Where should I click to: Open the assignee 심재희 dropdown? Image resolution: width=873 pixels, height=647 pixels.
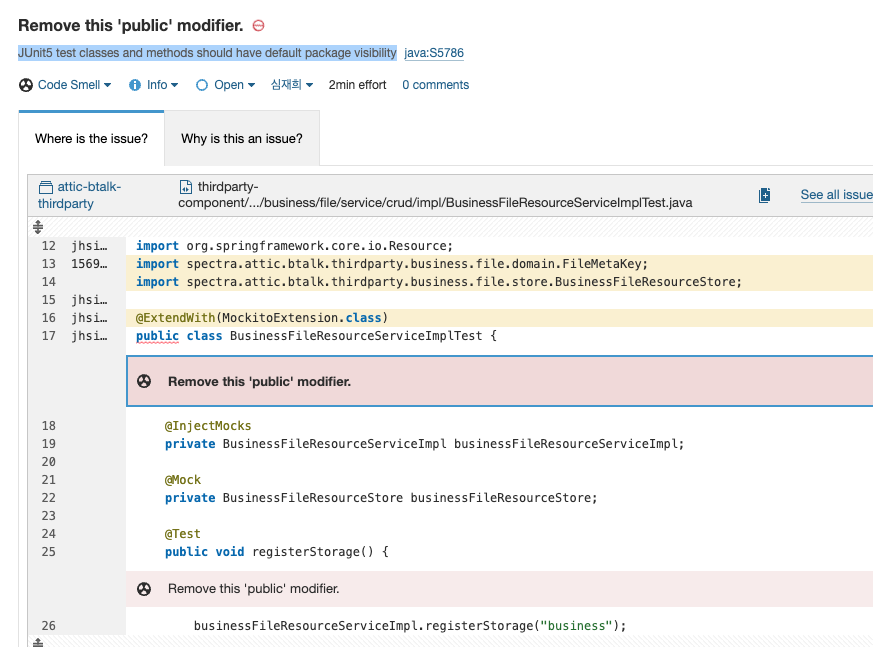(292, 85)
